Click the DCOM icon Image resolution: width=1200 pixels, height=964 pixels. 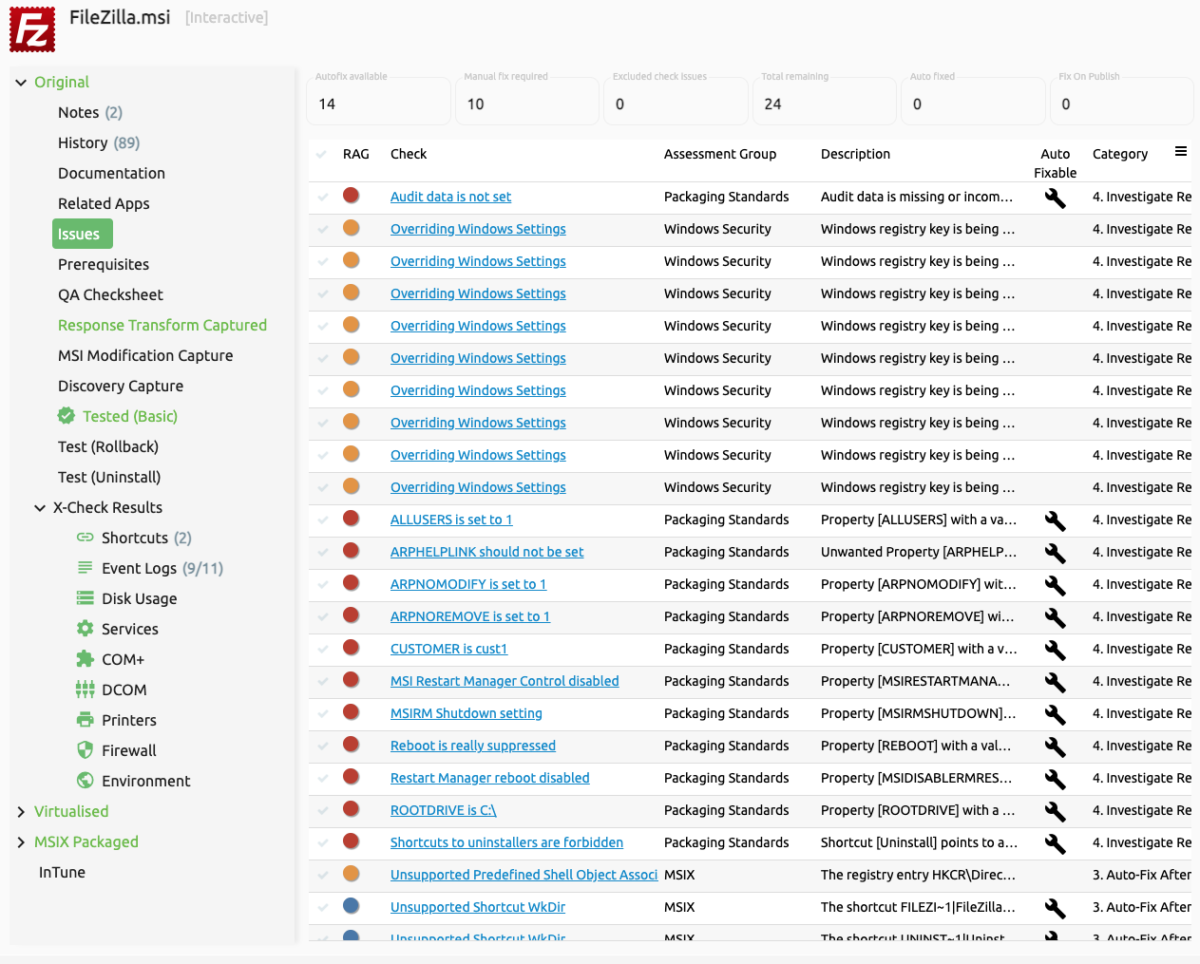tap(85, 689)
